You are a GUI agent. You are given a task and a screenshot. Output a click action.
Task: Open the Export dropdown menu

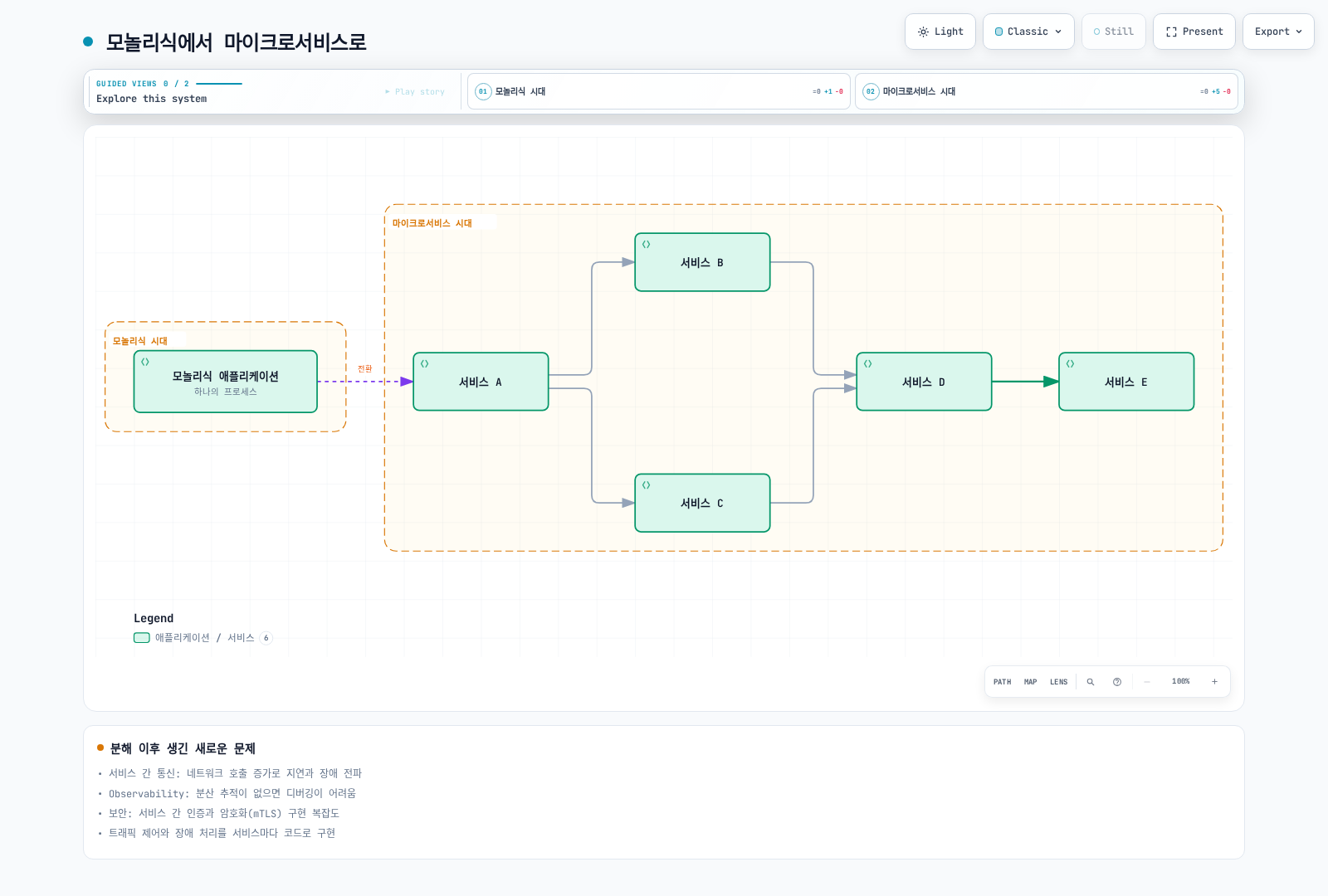[x=1278, y=32]
